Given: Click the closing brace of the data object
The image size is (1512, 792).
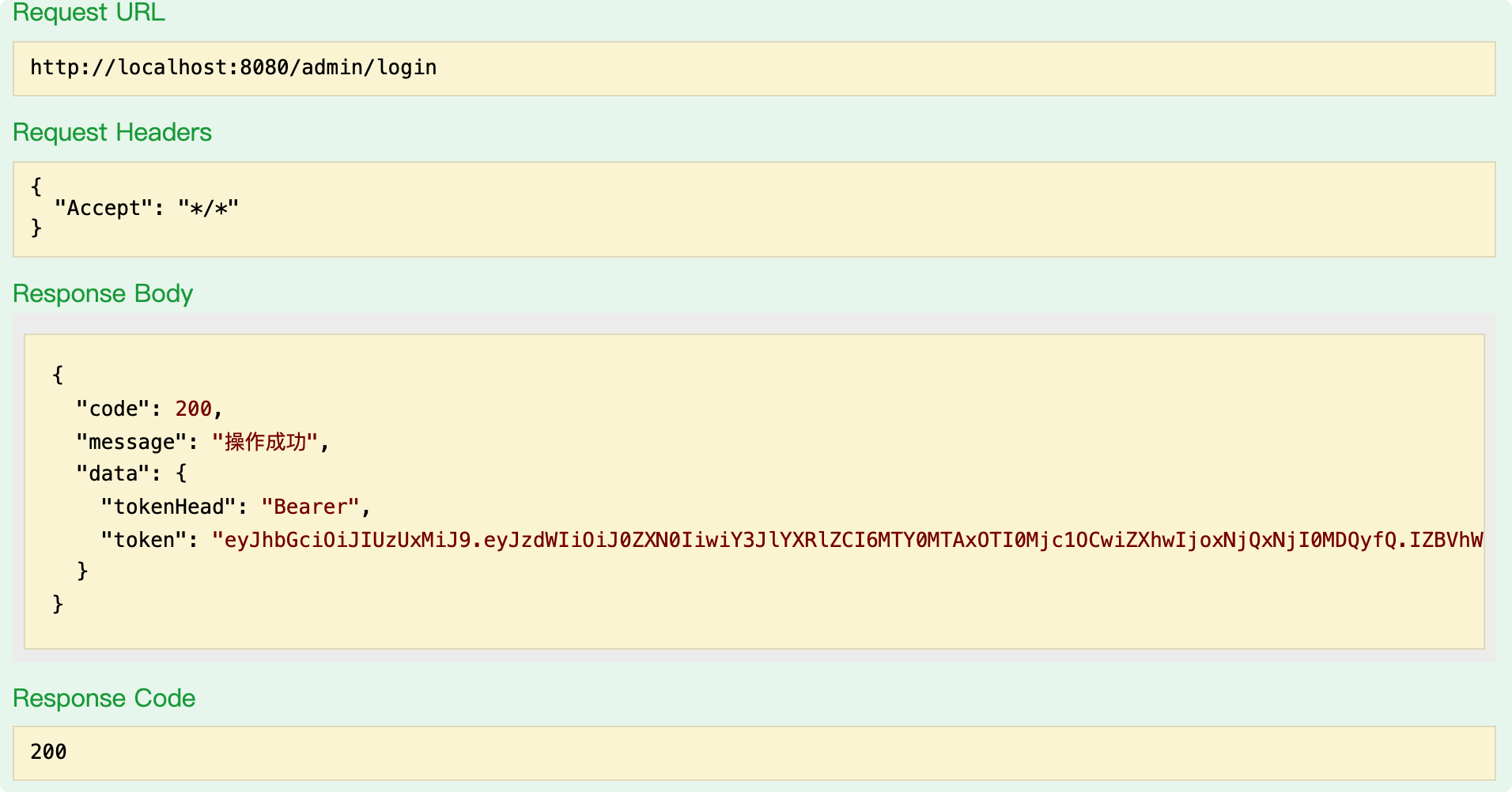Looking at the screenshot, I should (82, 571).
